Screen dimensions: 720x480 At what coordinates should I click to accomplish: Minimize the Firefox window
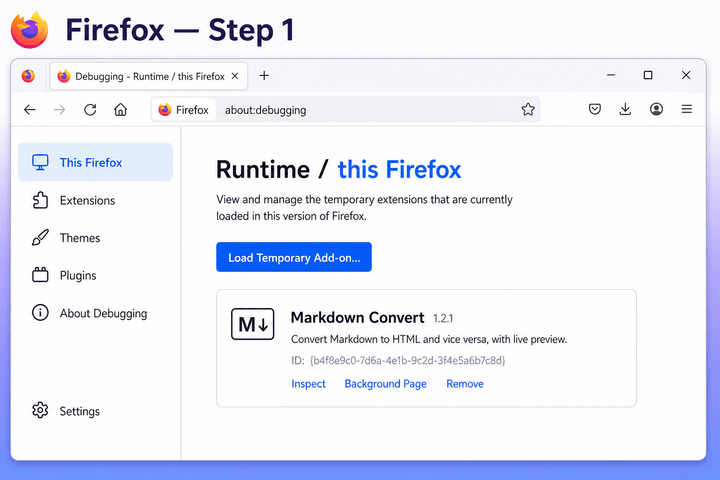(611, 75)
